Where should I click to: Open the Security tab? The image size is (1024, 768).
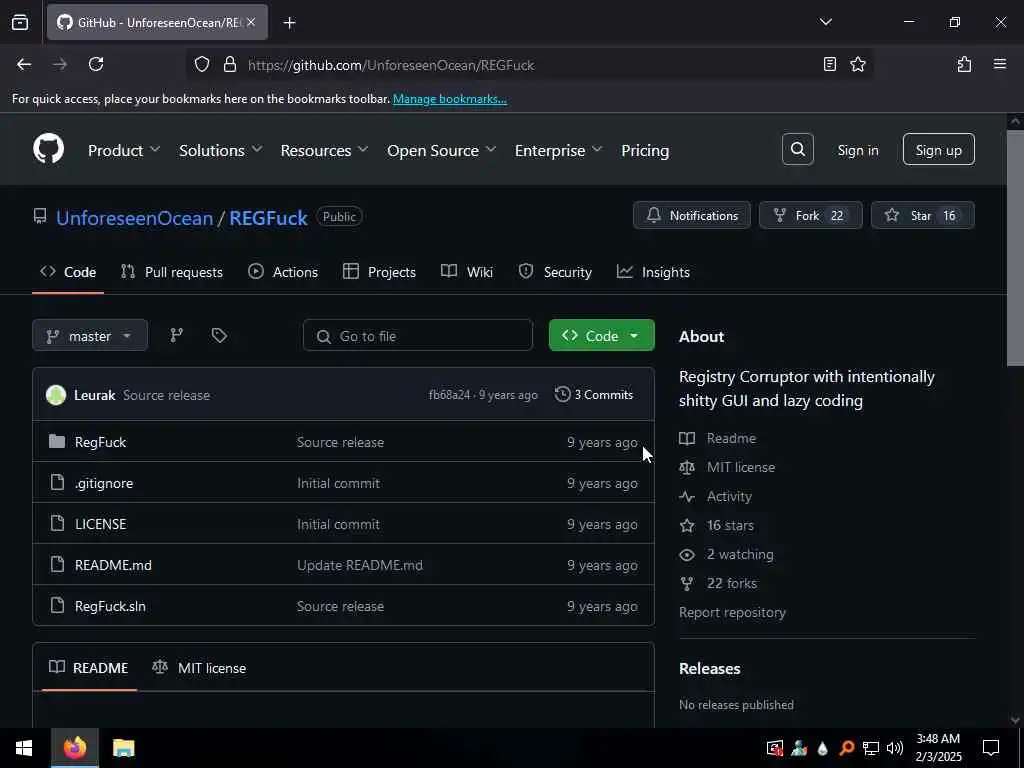[555, 272]
